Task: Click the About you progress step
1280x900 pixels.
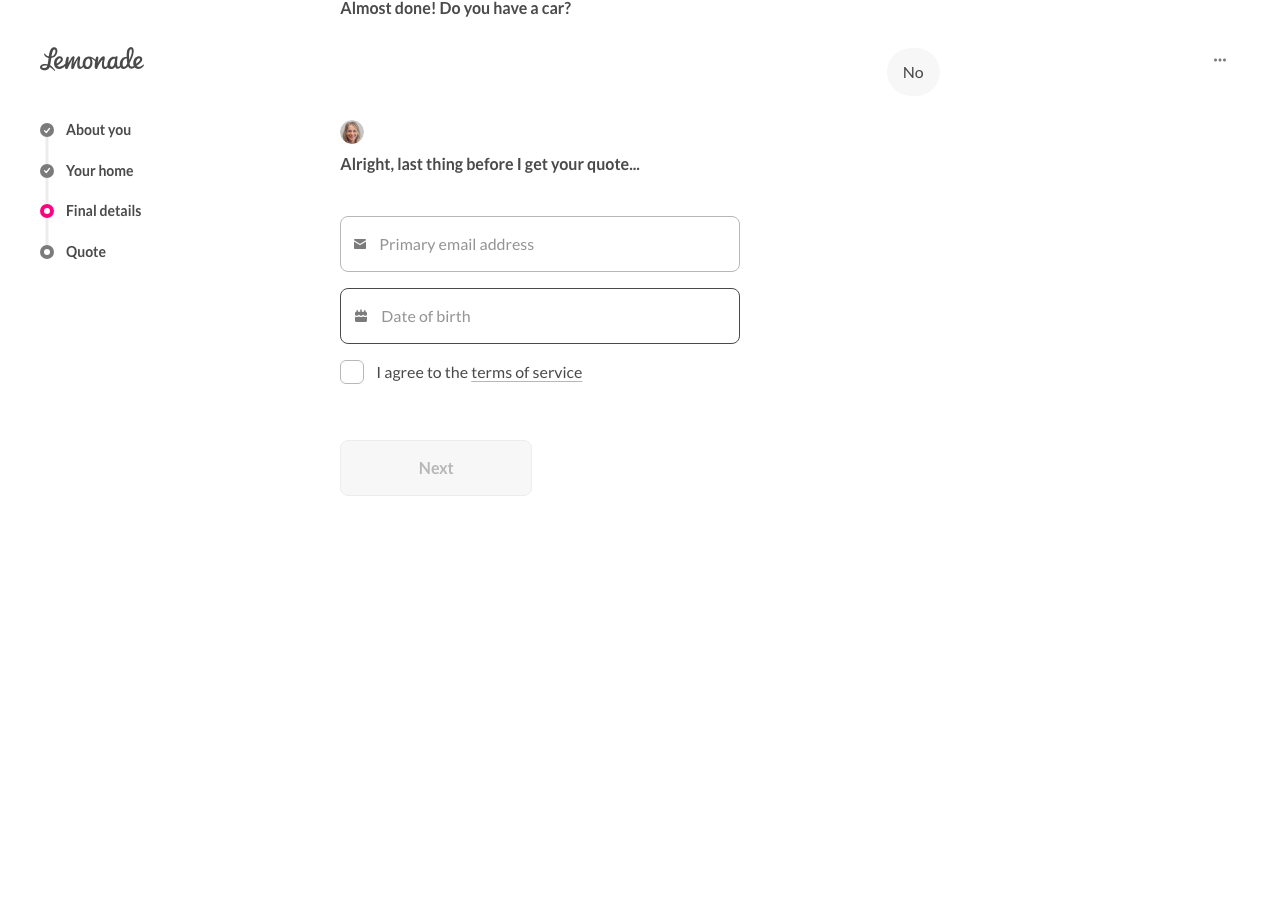Action: click(x=98, y=130)
